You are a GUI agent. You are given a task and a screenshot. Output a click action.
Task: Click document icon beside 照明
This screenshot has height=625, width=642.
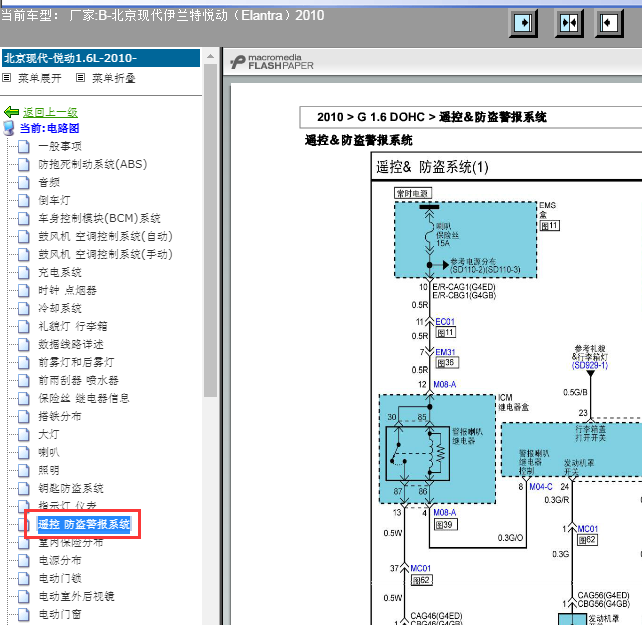pos(24,470)
